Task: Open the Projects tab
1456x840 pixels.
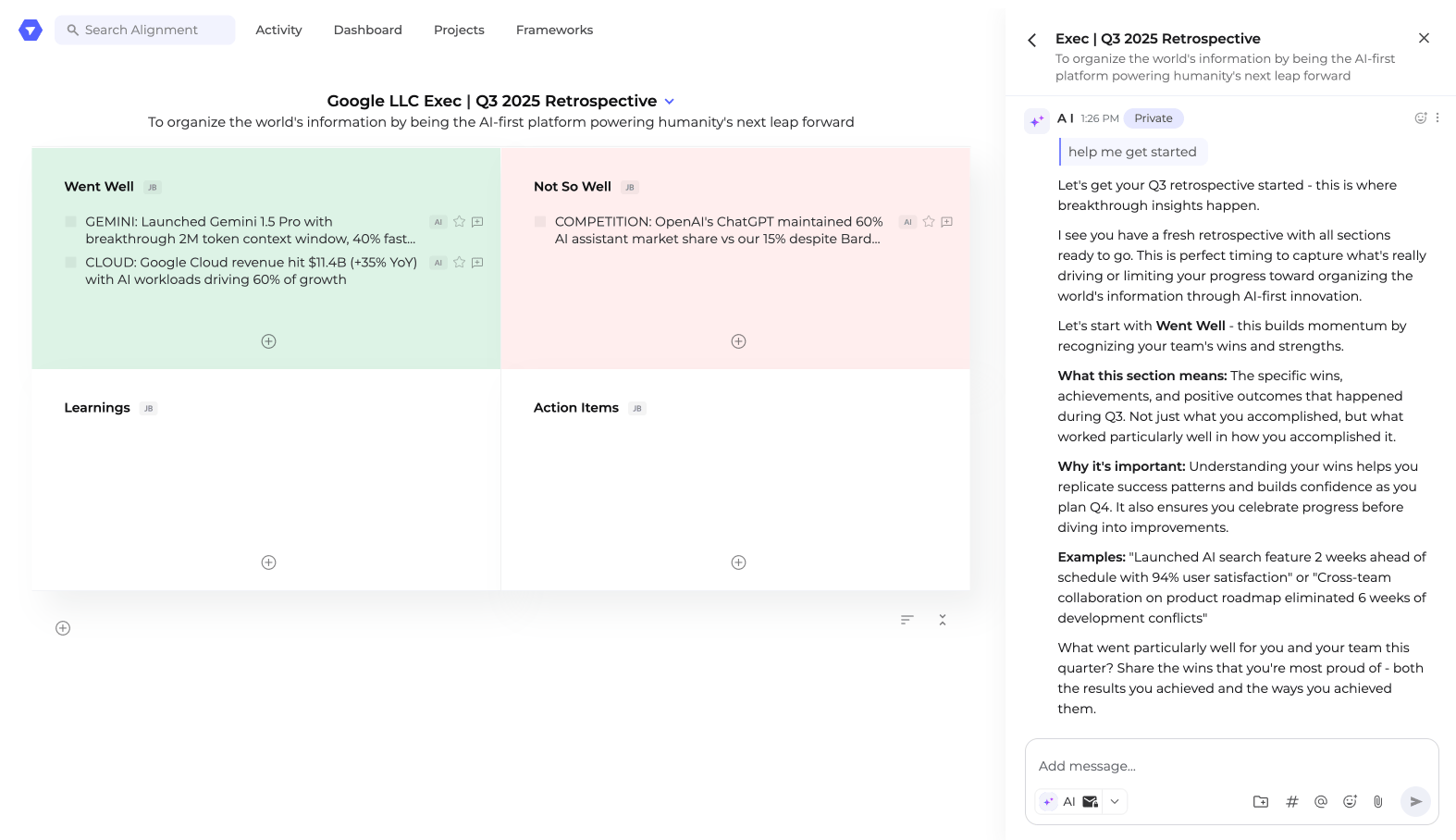Action: [459, 30]
